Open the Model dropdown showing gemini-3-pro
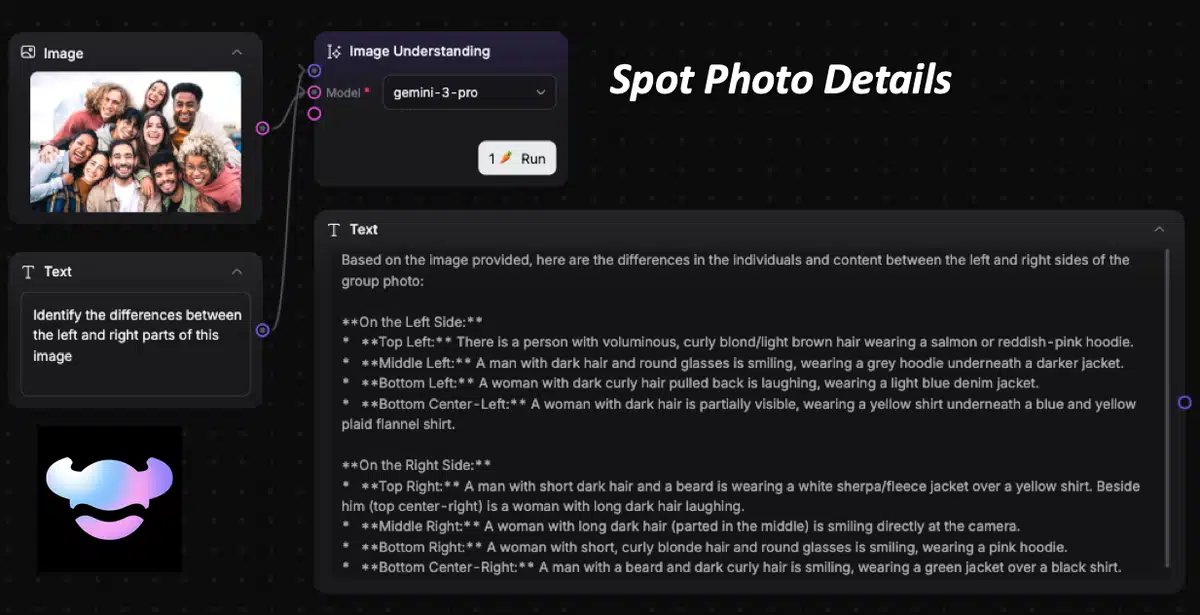The height and width of the screenshot is (615, 1200). 469,92
